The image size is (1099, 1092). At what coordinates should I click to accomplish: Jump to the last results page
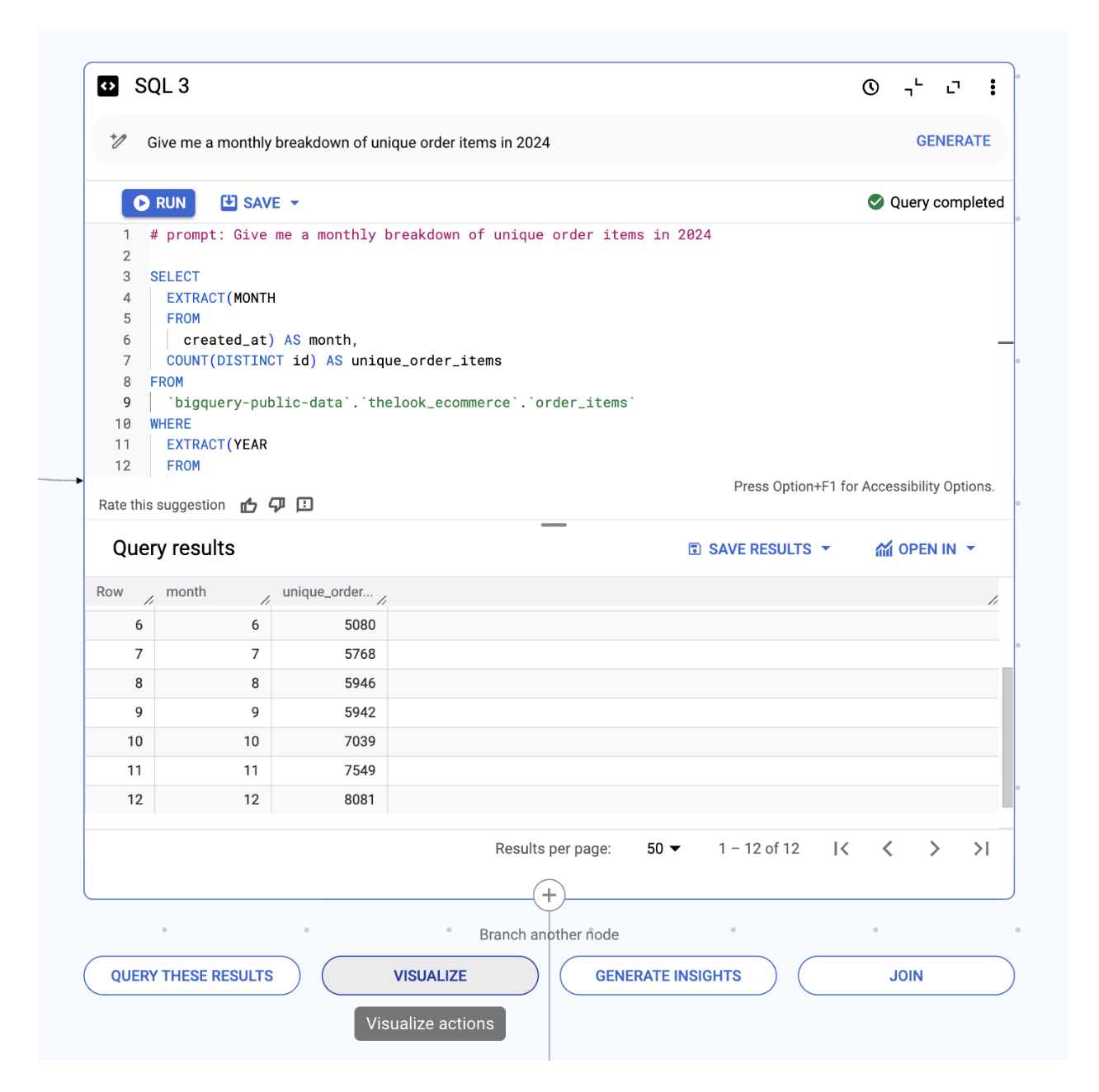[981, 849]
